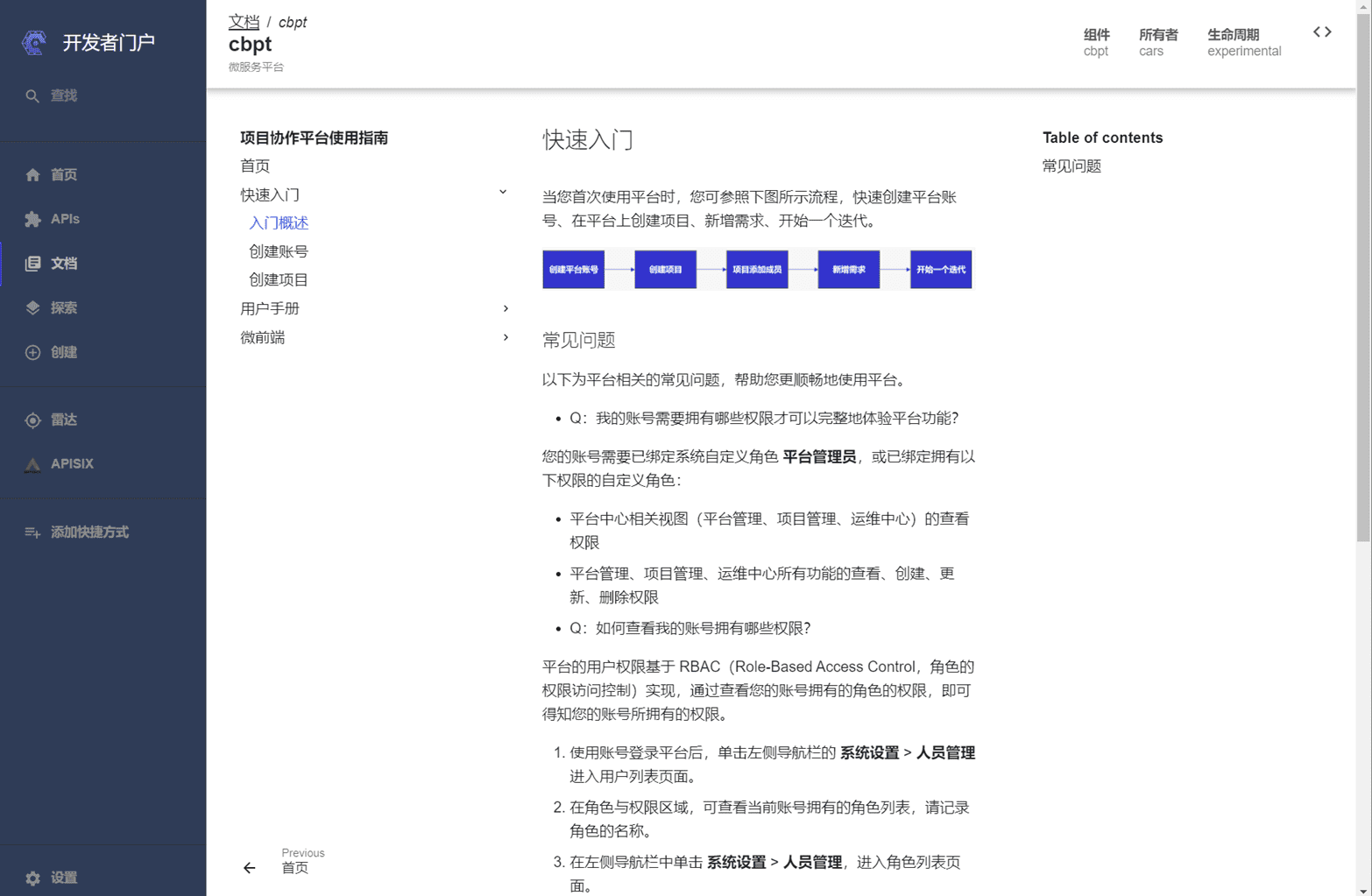
Task: Open the 创建项目 doc page
Action: [279, 280]
